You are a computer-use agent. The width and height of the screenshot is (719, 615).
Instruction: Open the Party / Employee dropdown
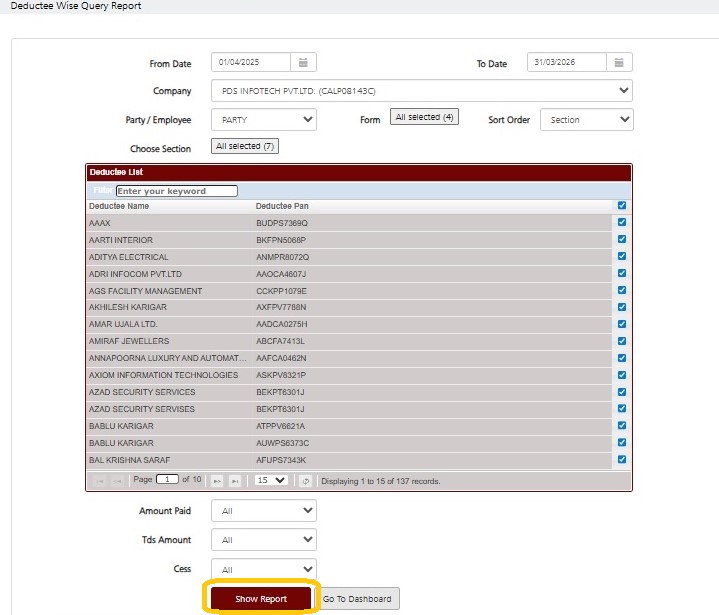click(264, 120)
